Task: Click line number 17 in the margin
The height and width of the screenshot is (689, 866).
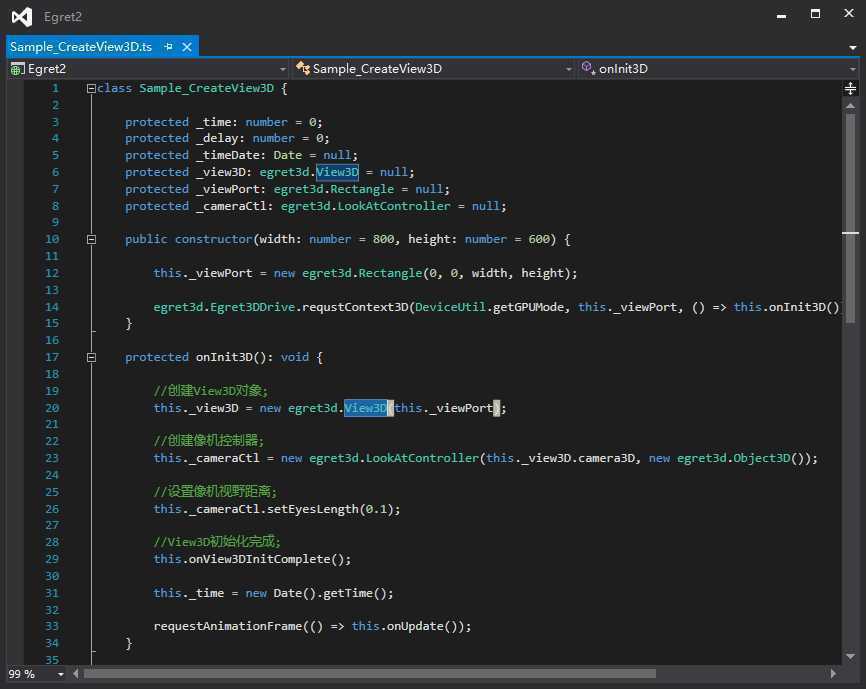Action: [x=52, y=358]
